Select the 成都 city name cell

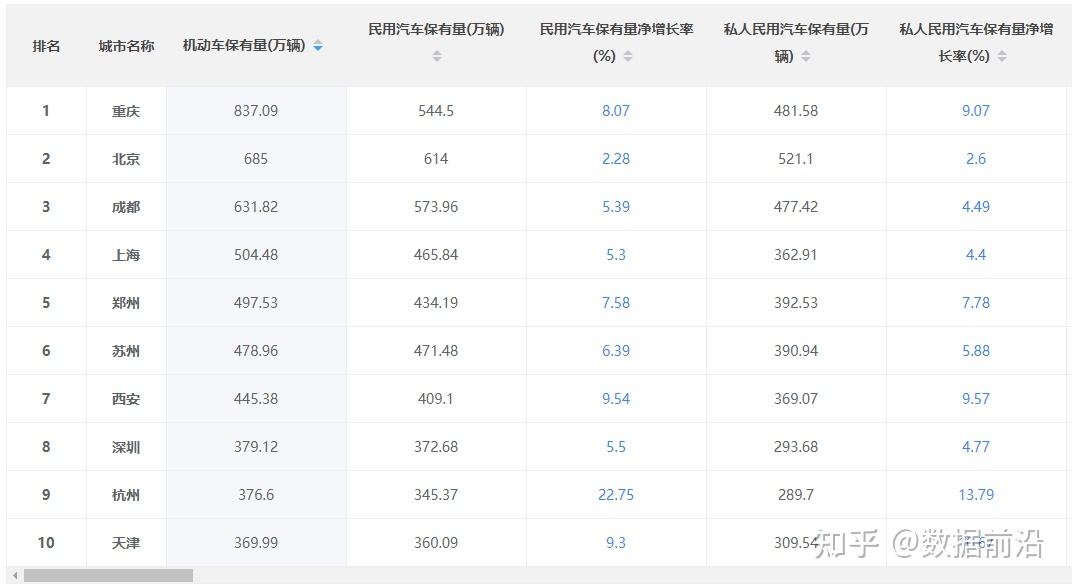click(x=126, y=207)
